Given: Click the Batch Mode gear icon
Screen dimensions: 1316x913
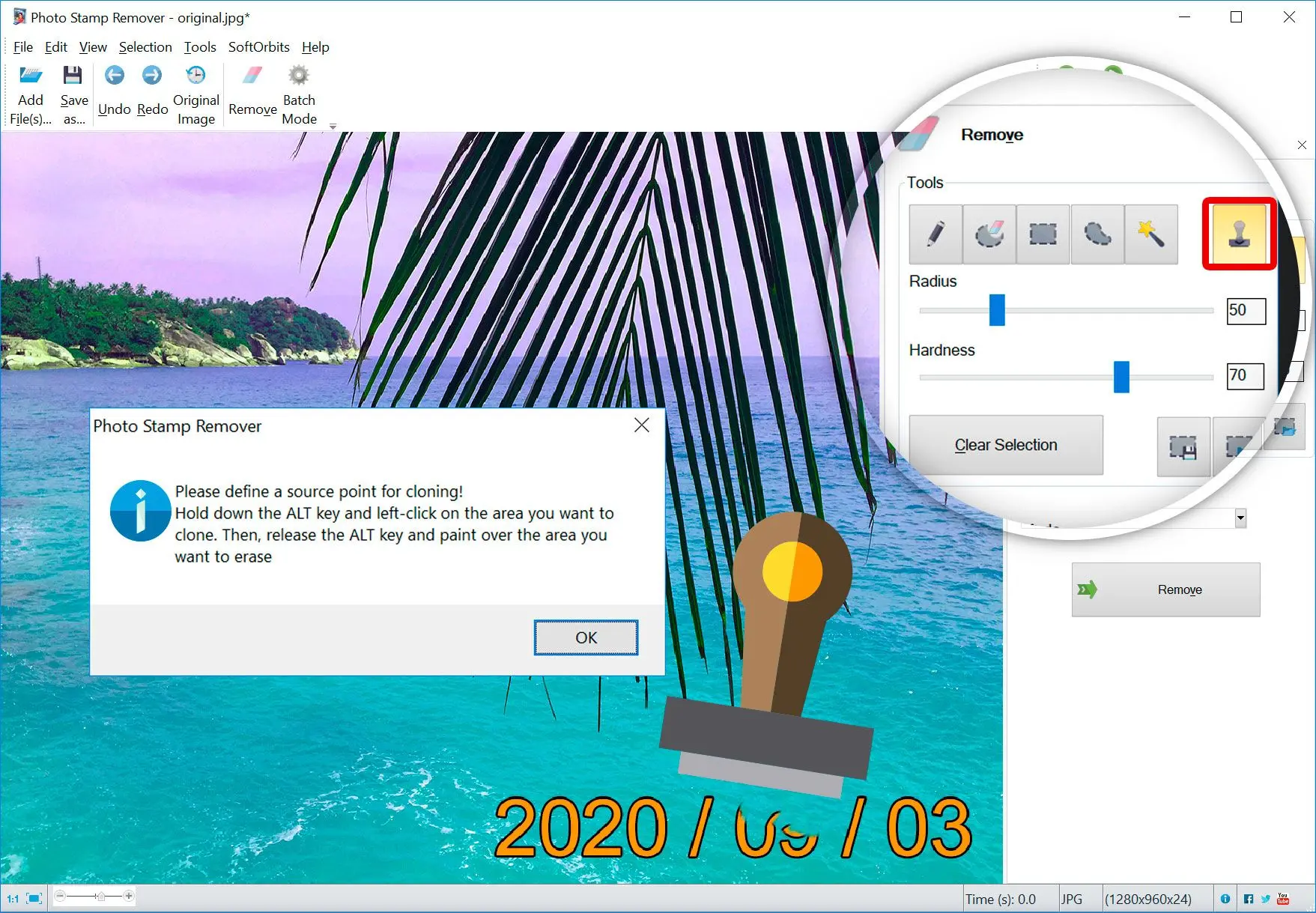Looking at the screenshot, I should click(x=299, y=76).
